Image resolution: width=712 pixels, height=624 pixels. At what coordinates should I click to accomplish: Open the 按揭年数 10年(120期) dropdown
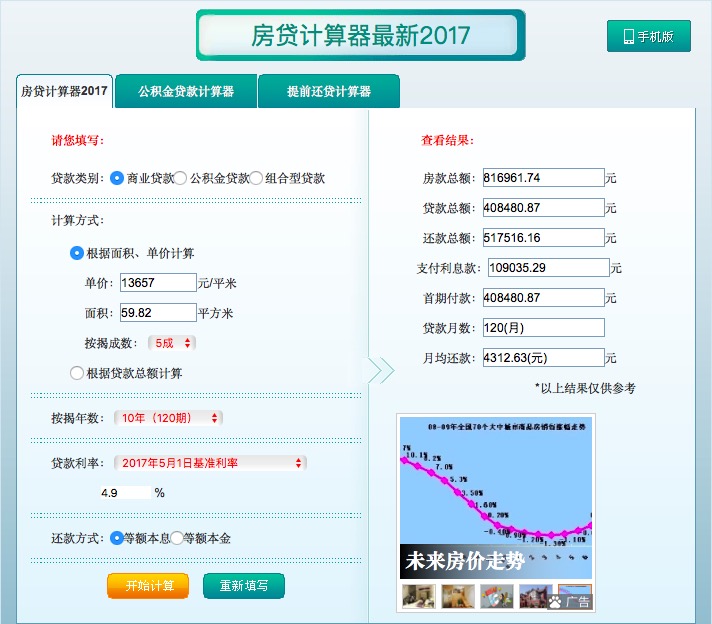pyautogui.click(x=168, y=418)
